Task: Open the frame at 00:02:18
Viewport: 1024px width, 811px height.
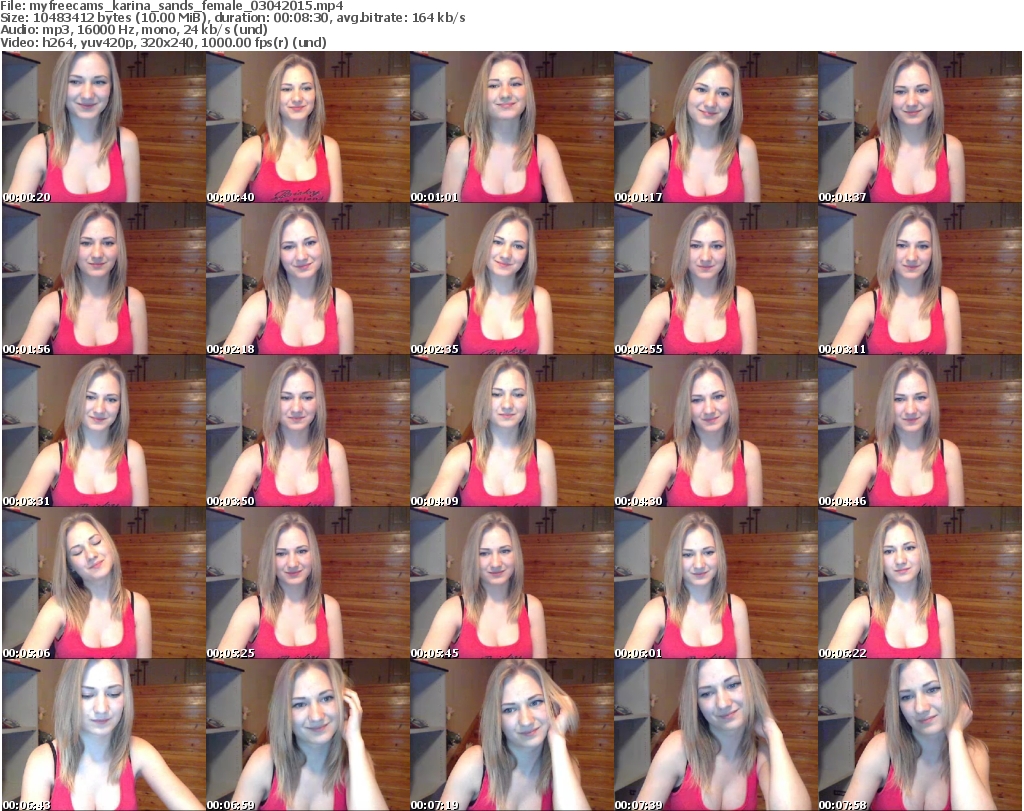Action: (308, 279)
